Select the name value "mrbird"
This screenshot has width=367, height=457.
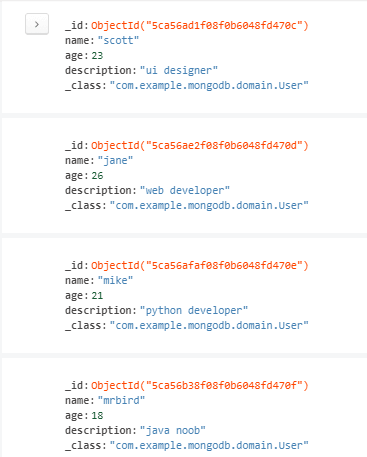pyautogui.click(x=121, y=400)
